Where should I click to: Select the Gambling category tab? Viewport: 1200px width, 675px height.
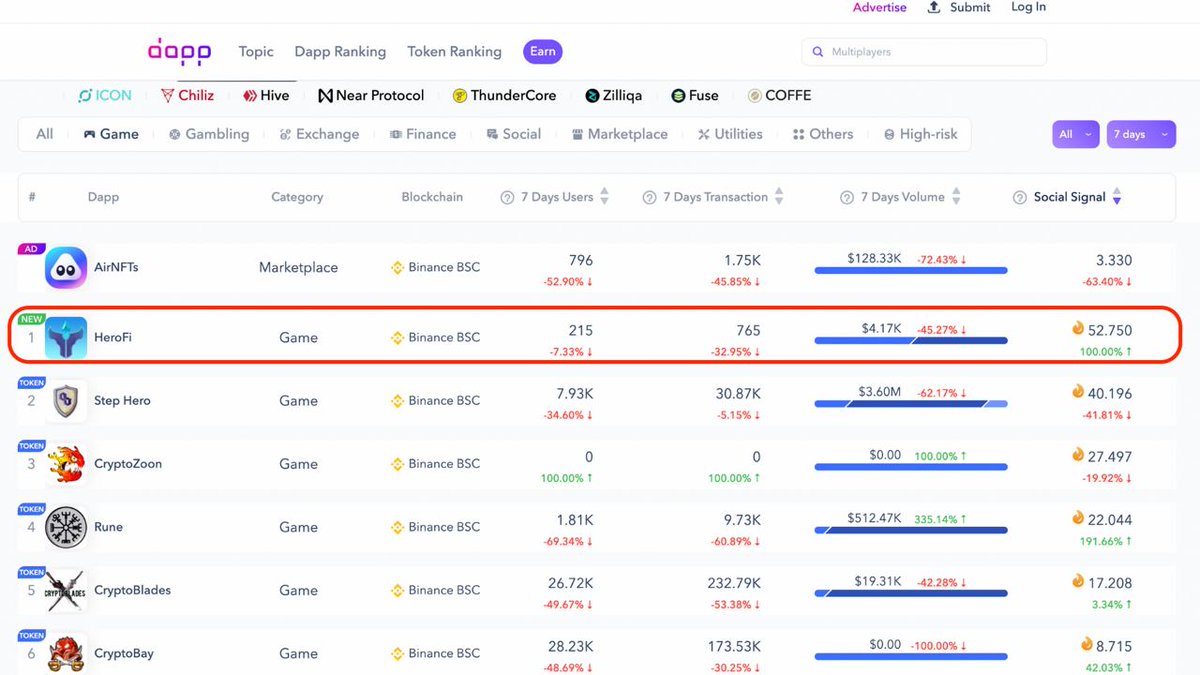209,134
